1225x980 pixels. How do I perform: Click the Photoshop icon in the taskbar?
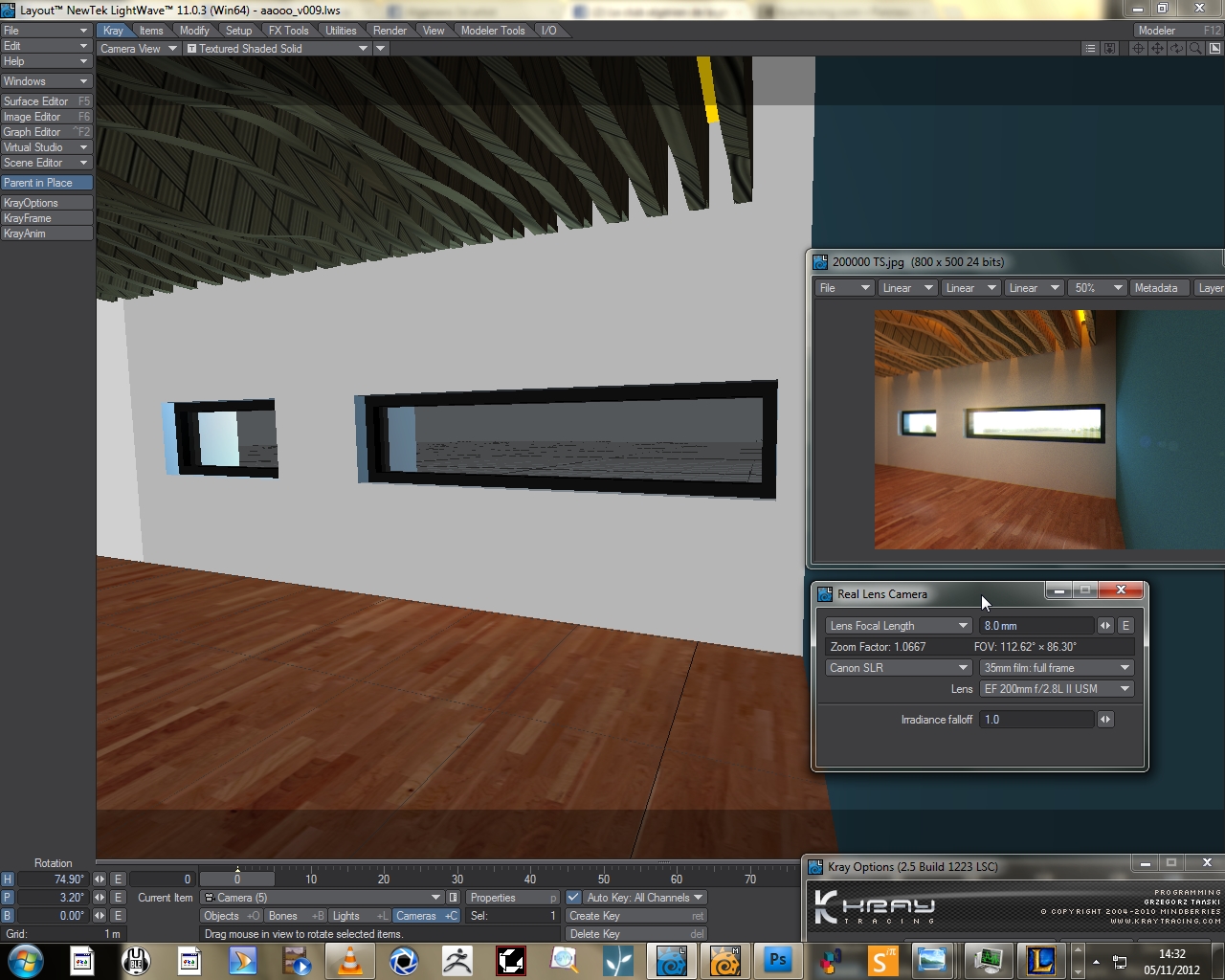777,960
